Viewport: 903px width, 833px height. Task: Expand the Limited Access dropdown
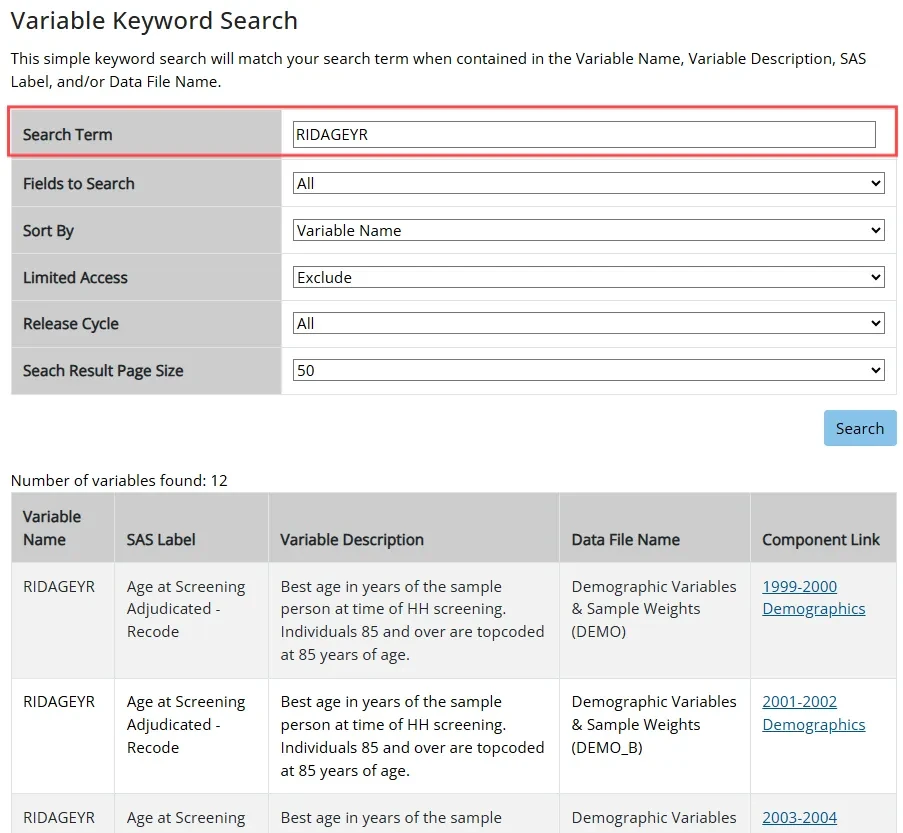(588, 277)
